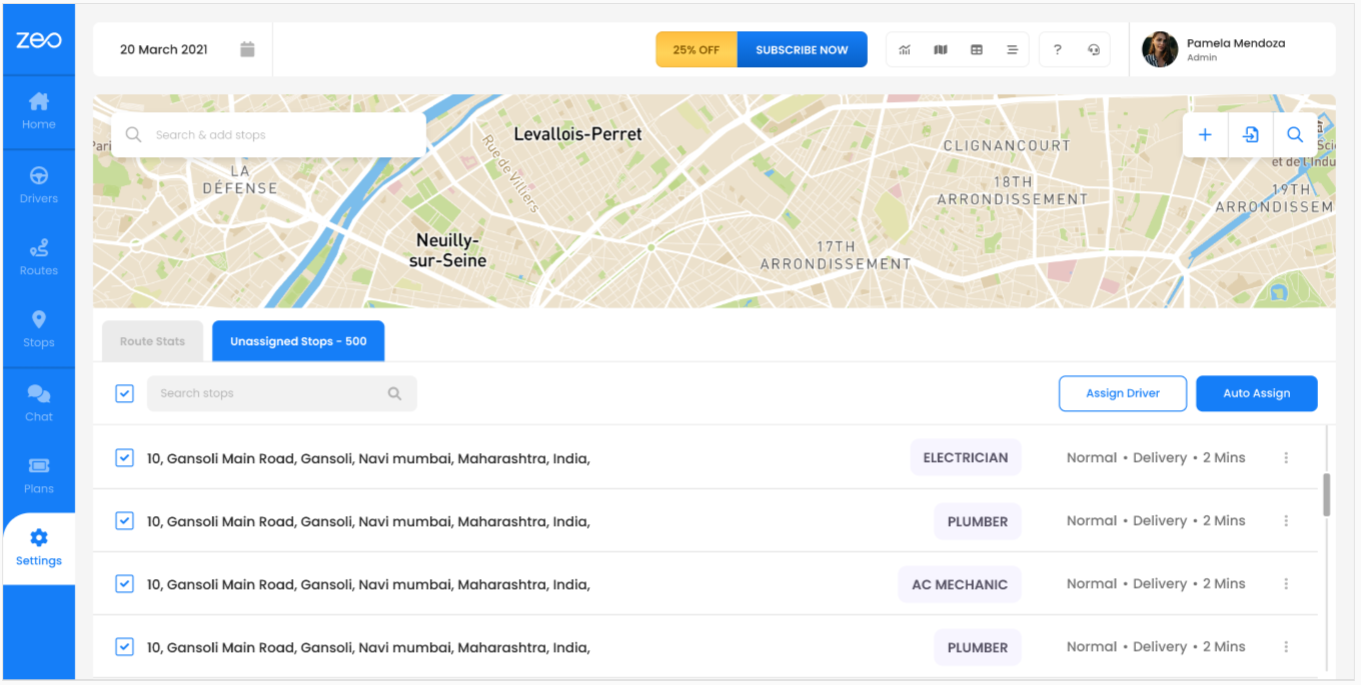Open the analytics chart view icon
Viewport: 1361px width, 685px height.
[x=905, y=50]
